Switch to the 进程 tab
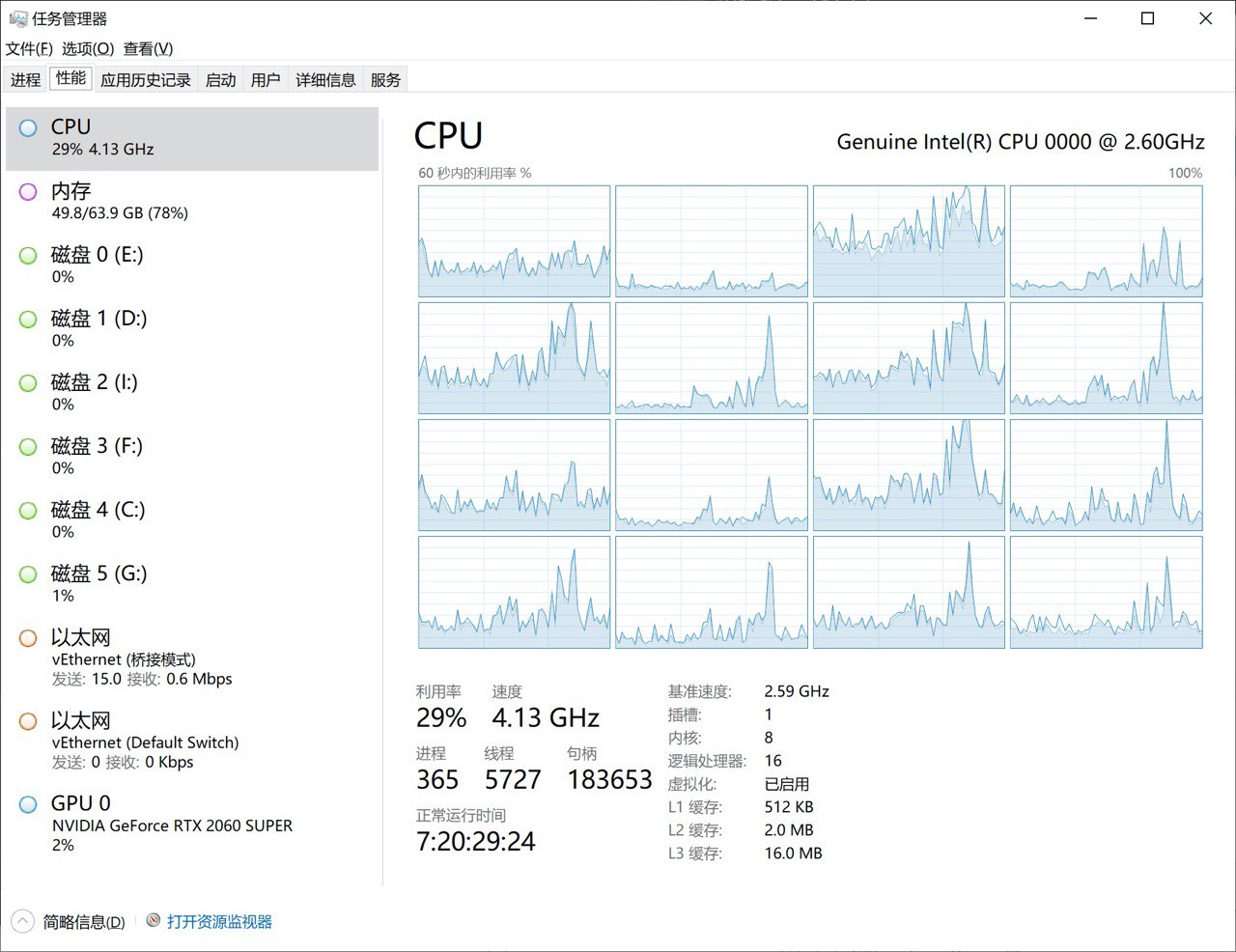Viewport: 1236px width, 952px height. pyautogui.click(x=26, y=80)
